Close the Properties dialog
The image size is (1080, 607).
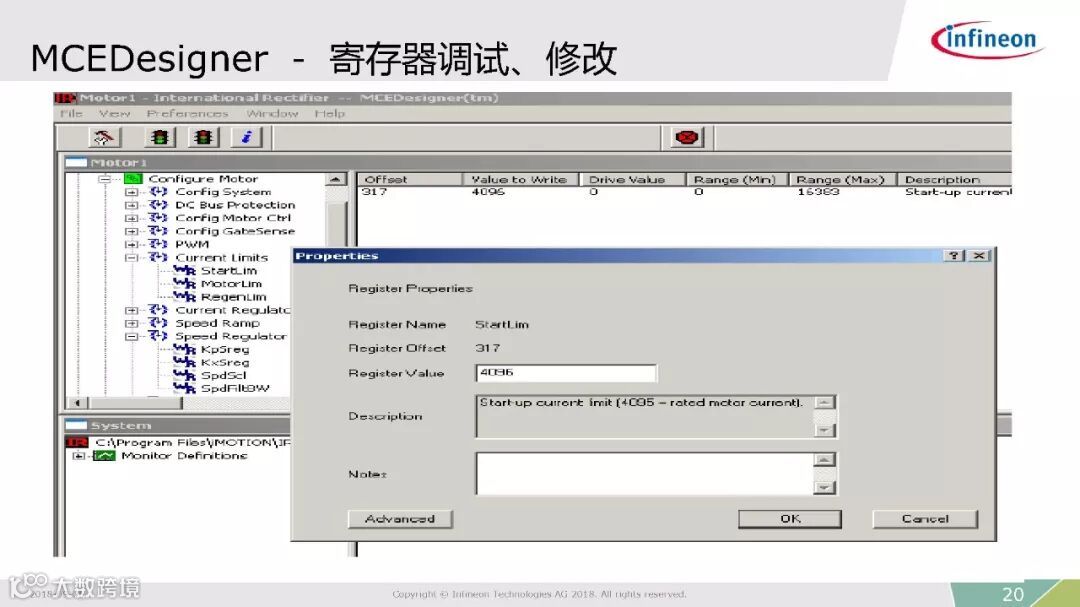pyautogui.click(x=979, y=256)
